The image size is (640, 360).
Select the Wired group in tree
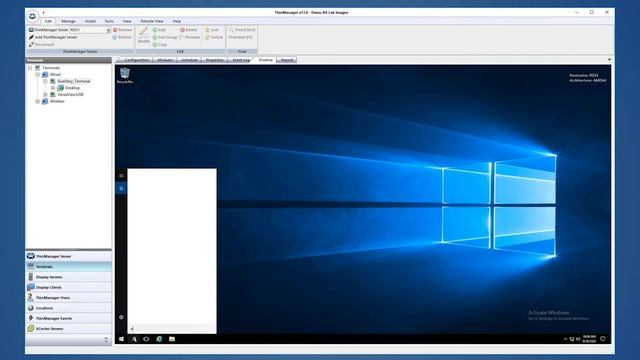click(x=55, y=75)
